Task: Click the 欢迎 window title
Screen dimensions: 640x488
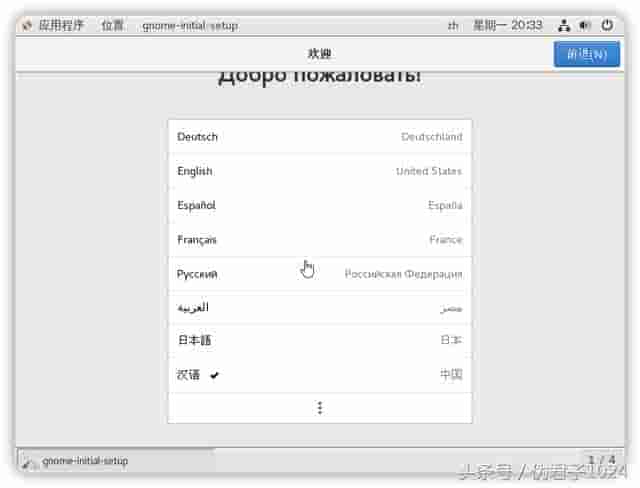Action: click(x=319, y=53)
